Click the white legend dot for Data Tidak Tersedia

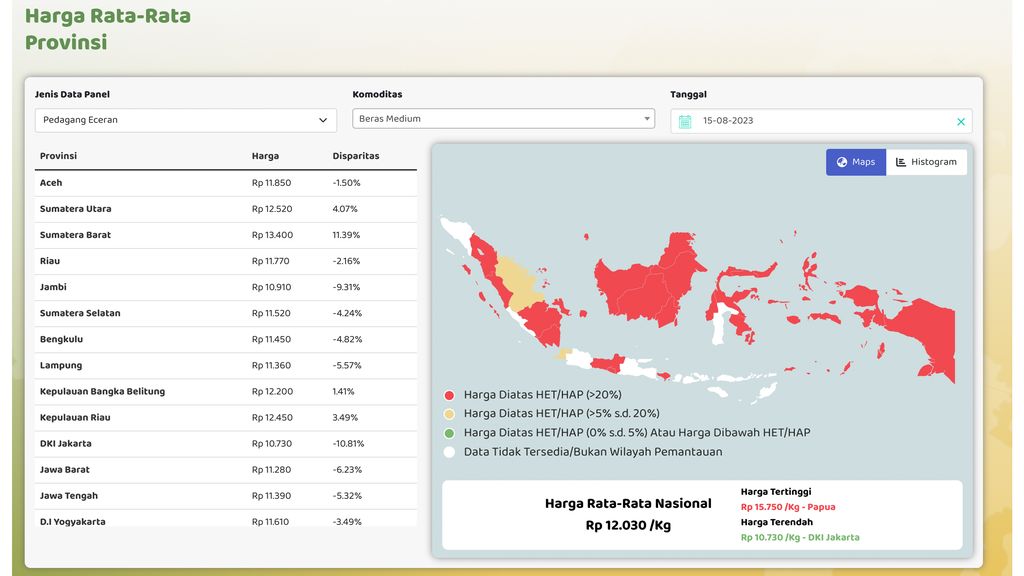point(449,452)
